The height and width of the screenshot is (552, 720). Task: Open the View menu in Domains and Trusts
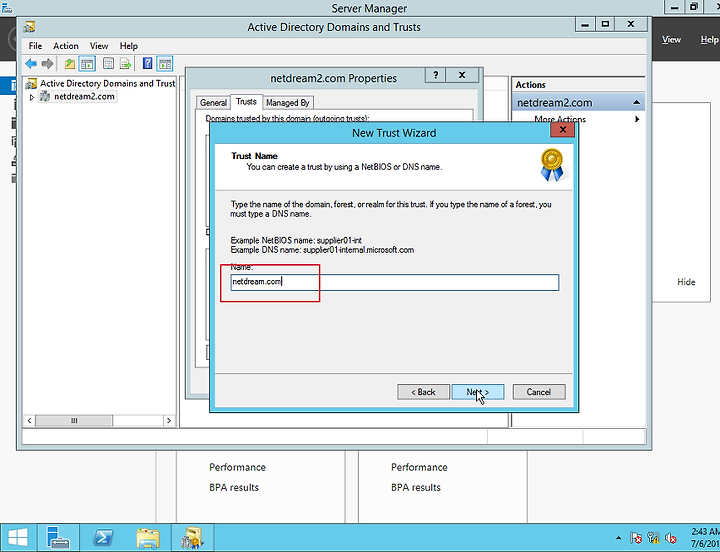(99, 46)
